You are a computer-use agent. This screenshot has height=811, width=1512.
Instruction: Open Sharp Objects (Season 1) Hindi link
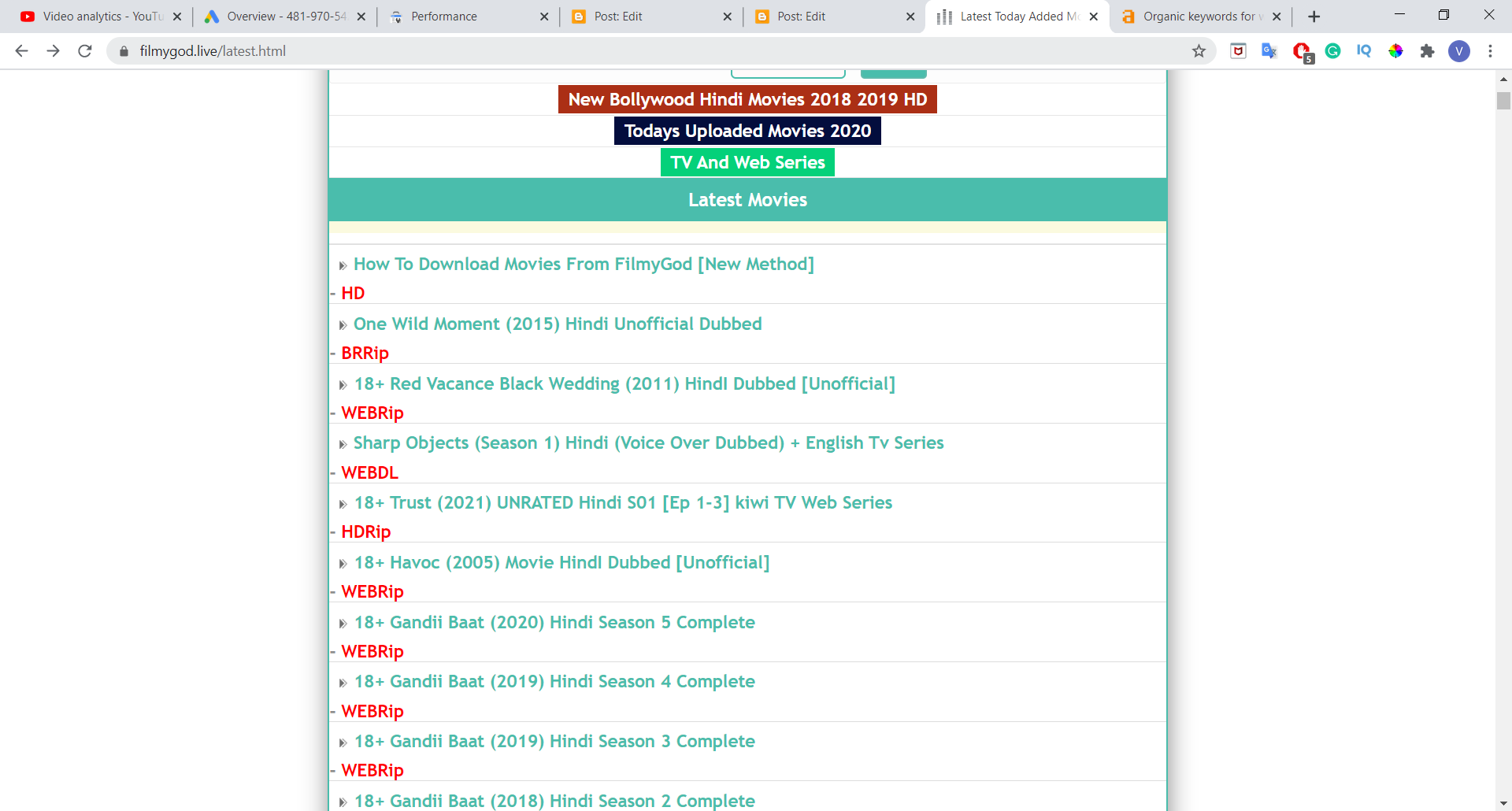pos(648,443)
